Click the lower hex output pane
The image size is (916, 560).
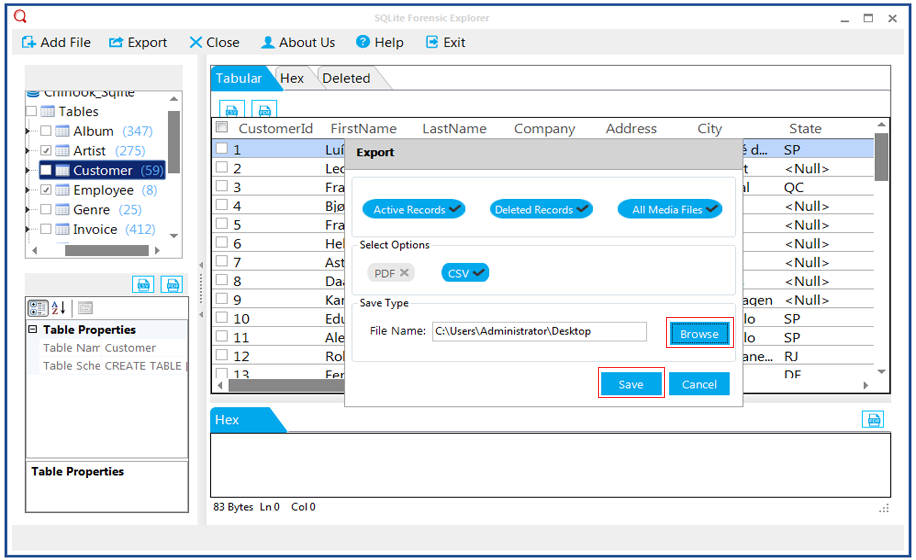tap(550, 465)
